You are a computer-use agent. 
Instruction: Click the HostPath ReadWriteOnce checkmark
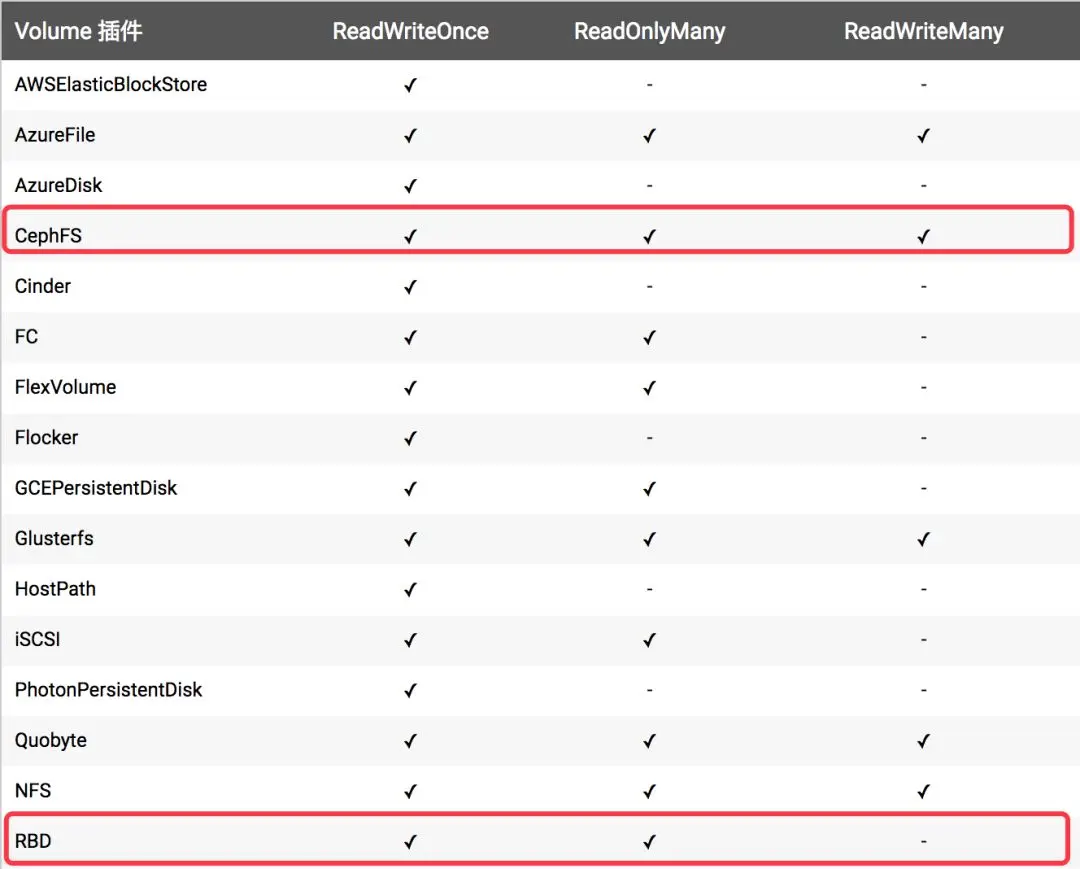pyautogui.click(x=411, y=590)
